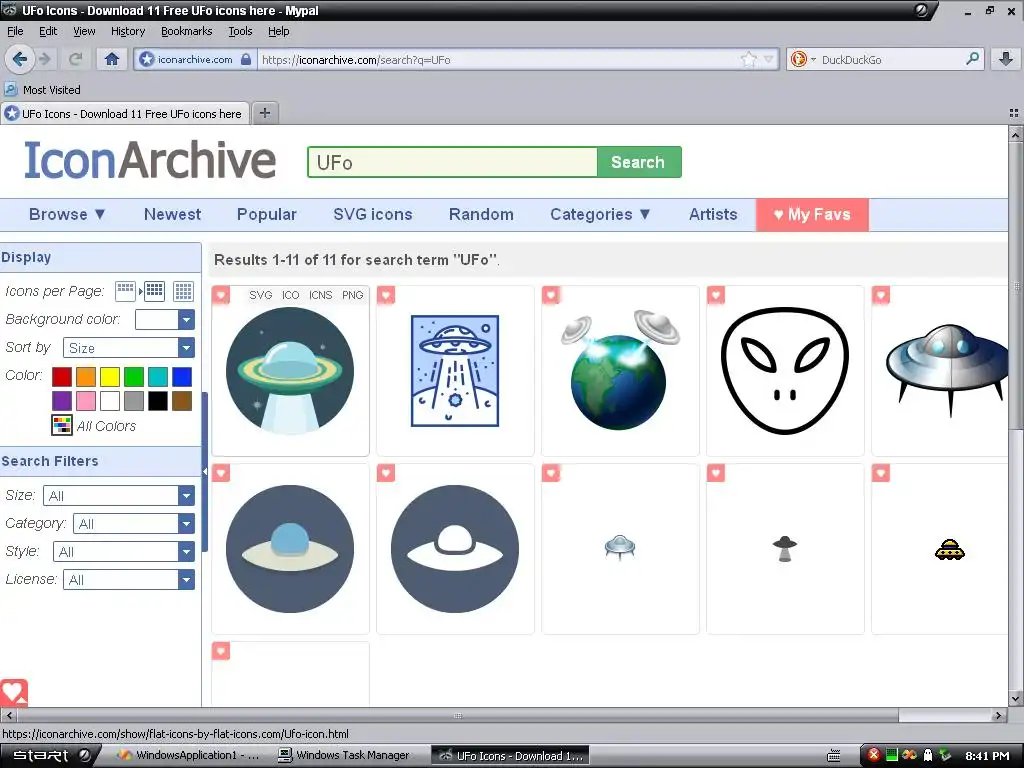Filter by the purple color swatch
The height and width of the screenshot is (768, 1024).
62,401
